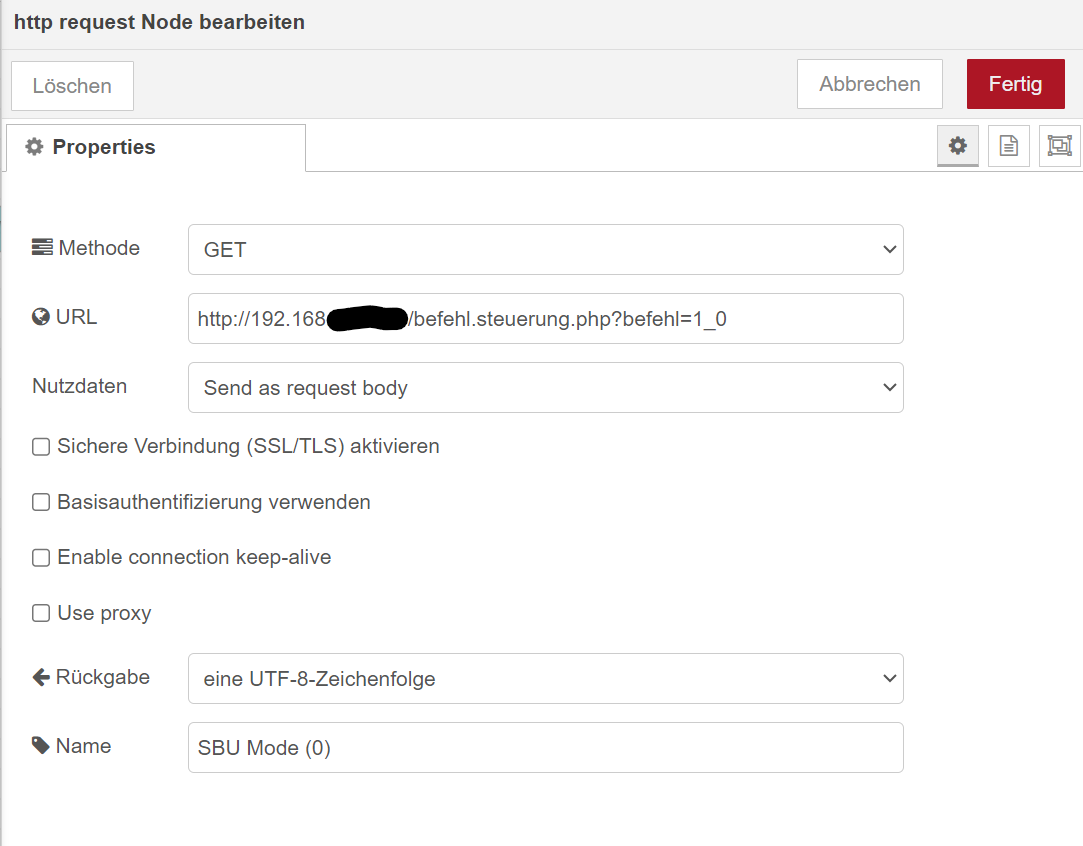Open the Methode GET dropdown

[545, 250]
